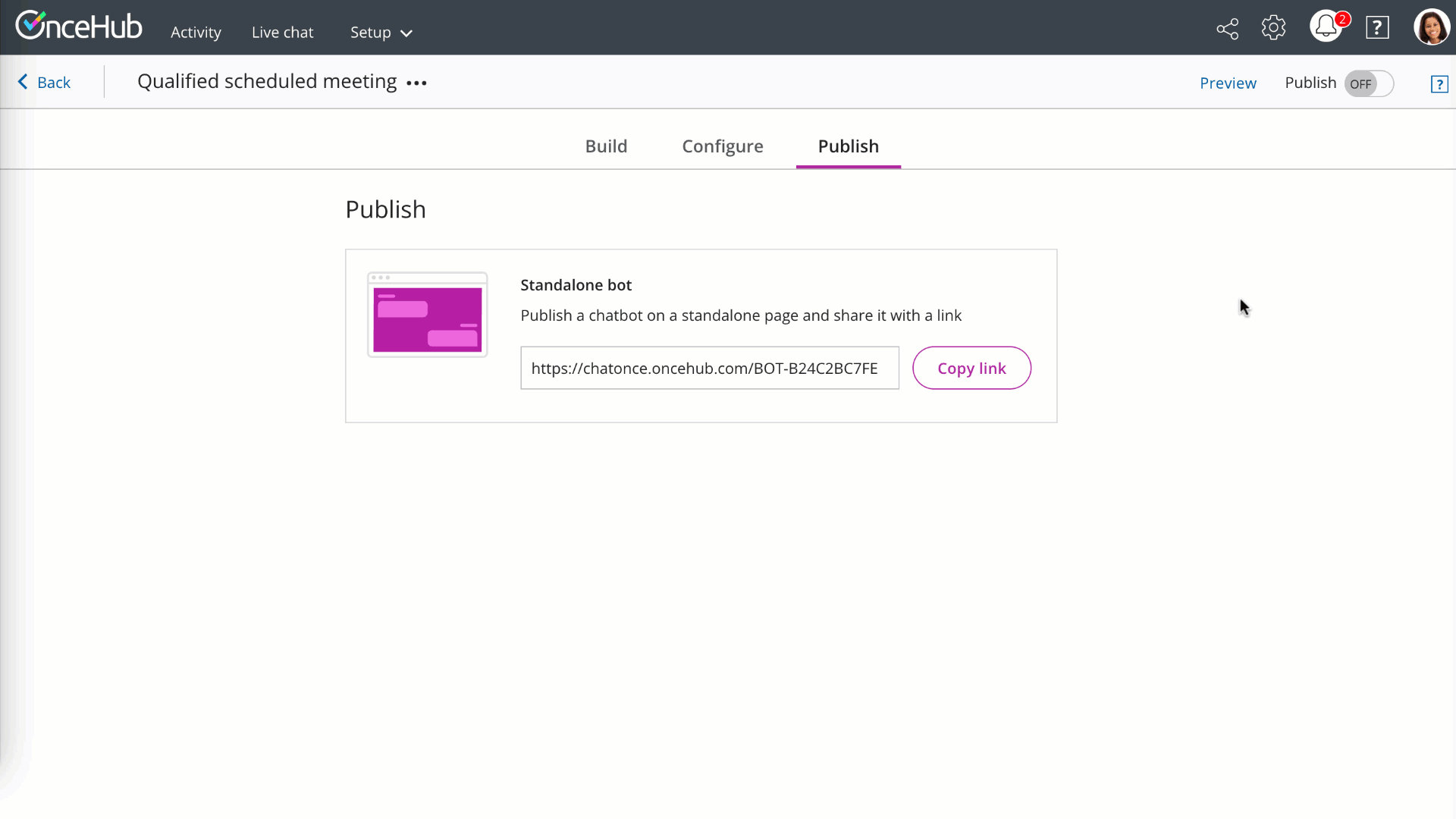Open the Live chat menu item

[x=282, y=33]
